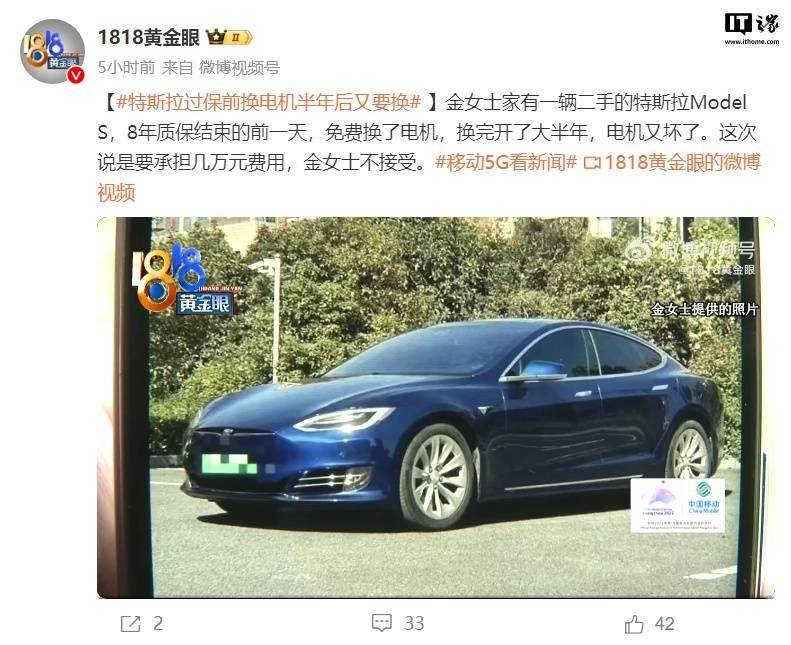Viewport: 791px width, 645px height.
Task: Click the like count 42
Action: tap(664, 624)
